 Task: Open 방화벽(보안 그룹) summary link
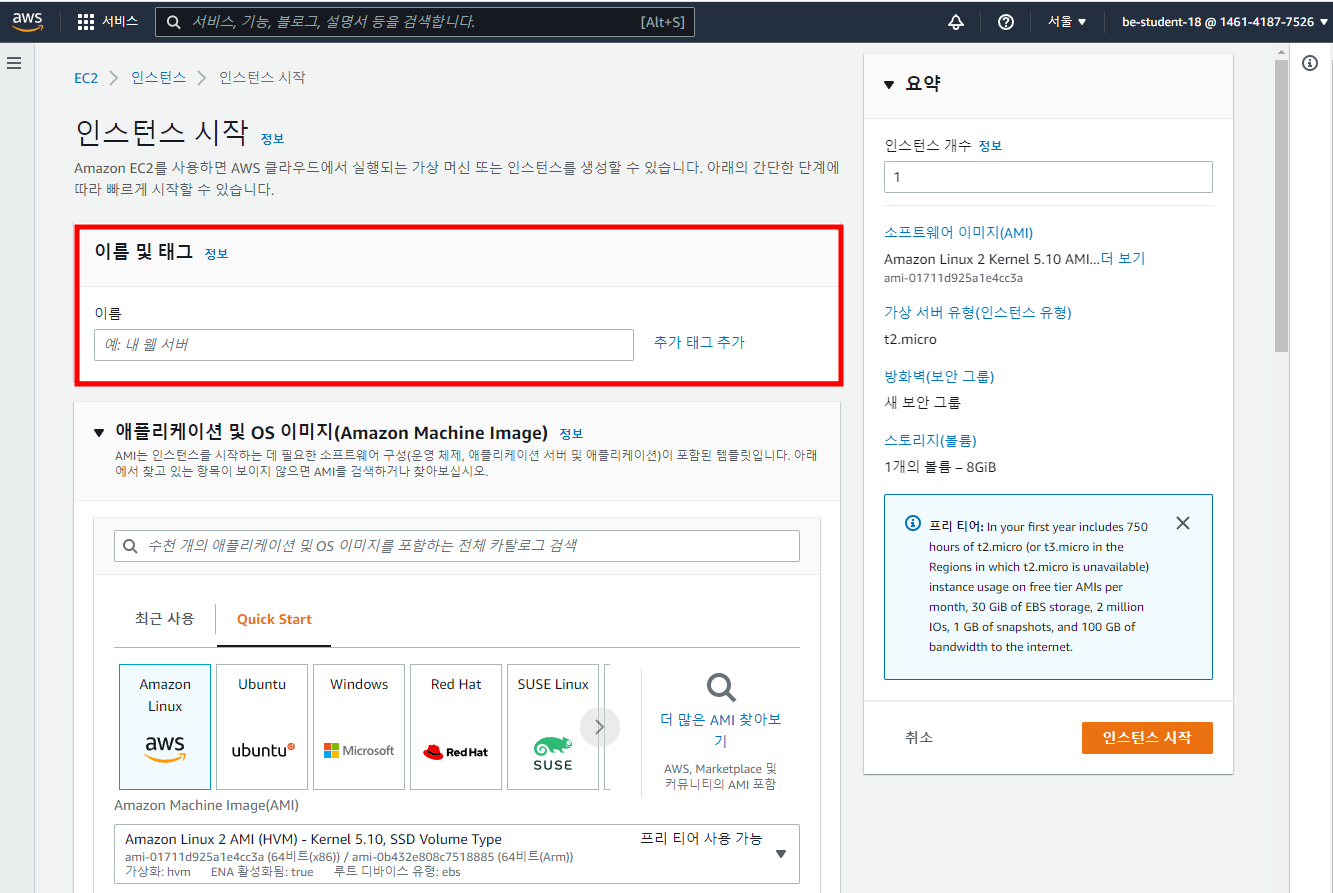(939, 376)
